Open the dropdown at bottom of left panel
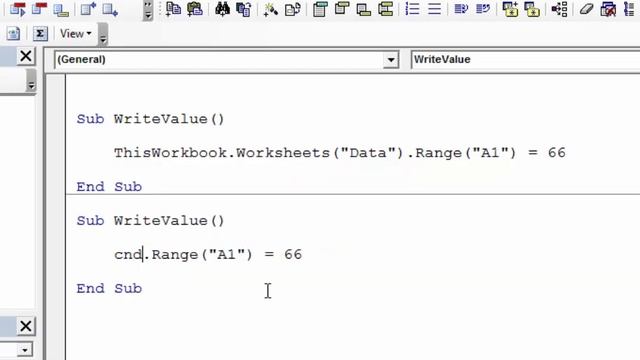Screen dimensions: 640x360 point(24,350)
